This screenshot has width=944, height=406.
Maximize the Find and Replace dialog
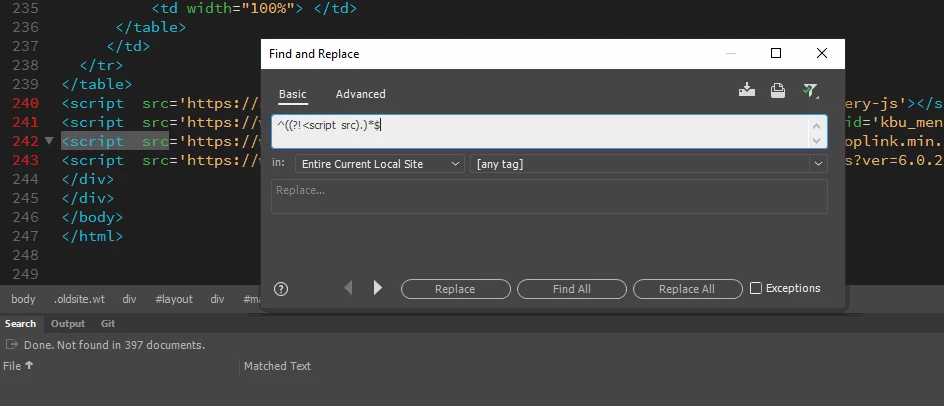(776, 54)
